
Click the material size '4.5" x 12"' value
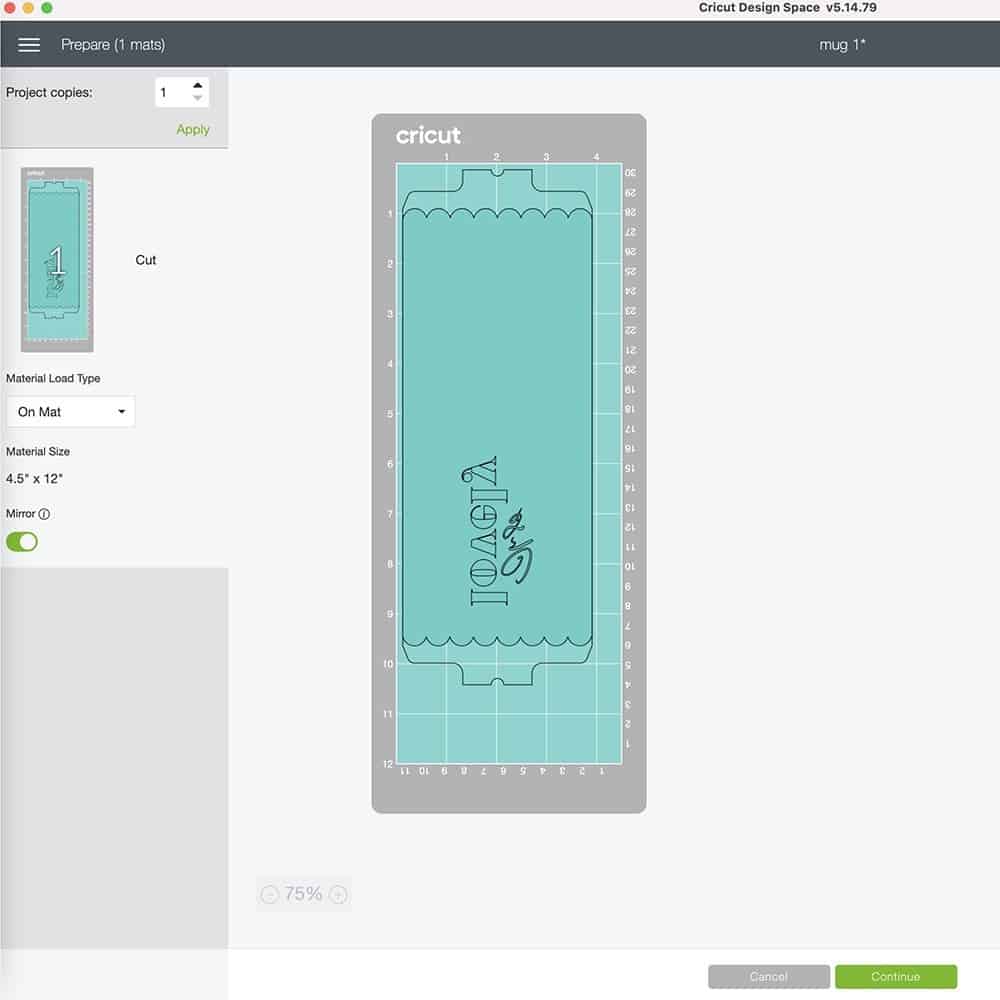[x=34, y=478]
